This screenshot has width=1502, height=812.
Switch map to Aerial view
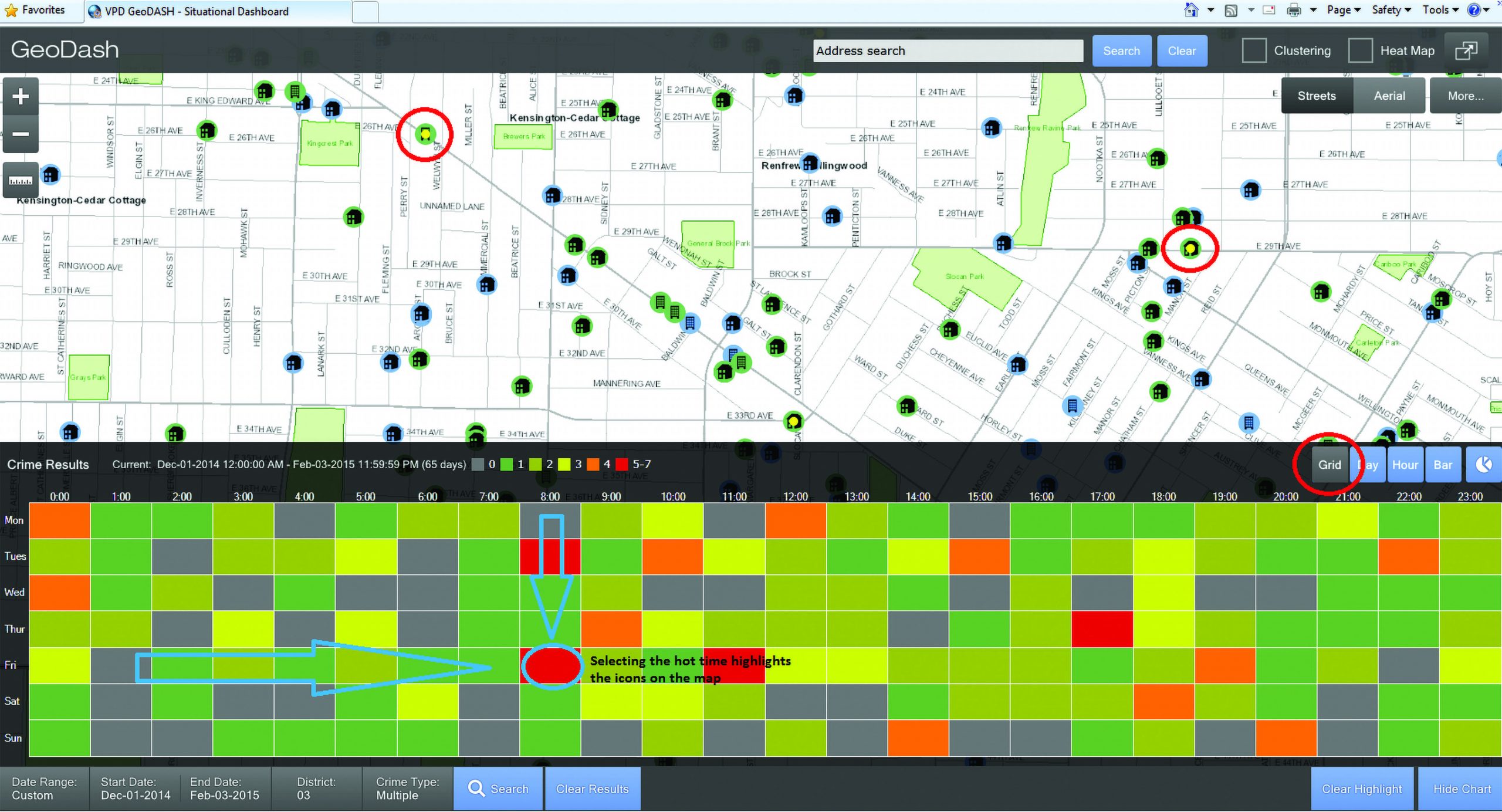click(1389, 96)
